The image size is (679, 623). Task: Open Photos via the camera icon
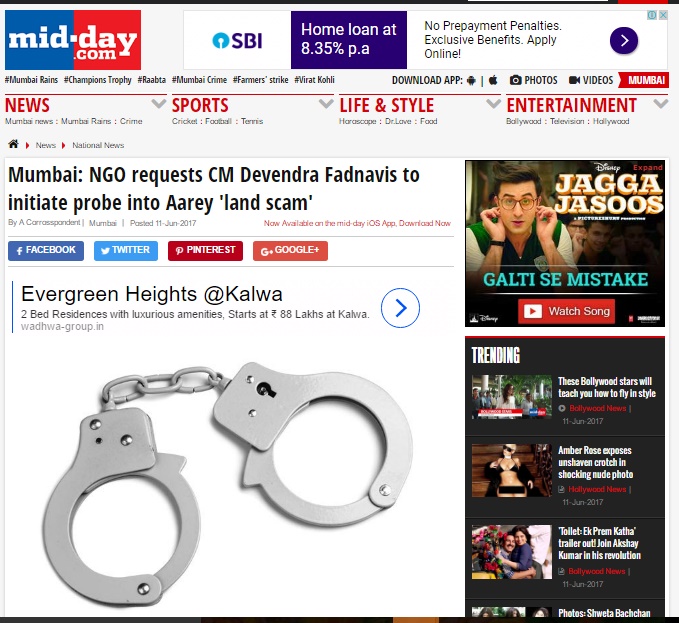point(515,80)
